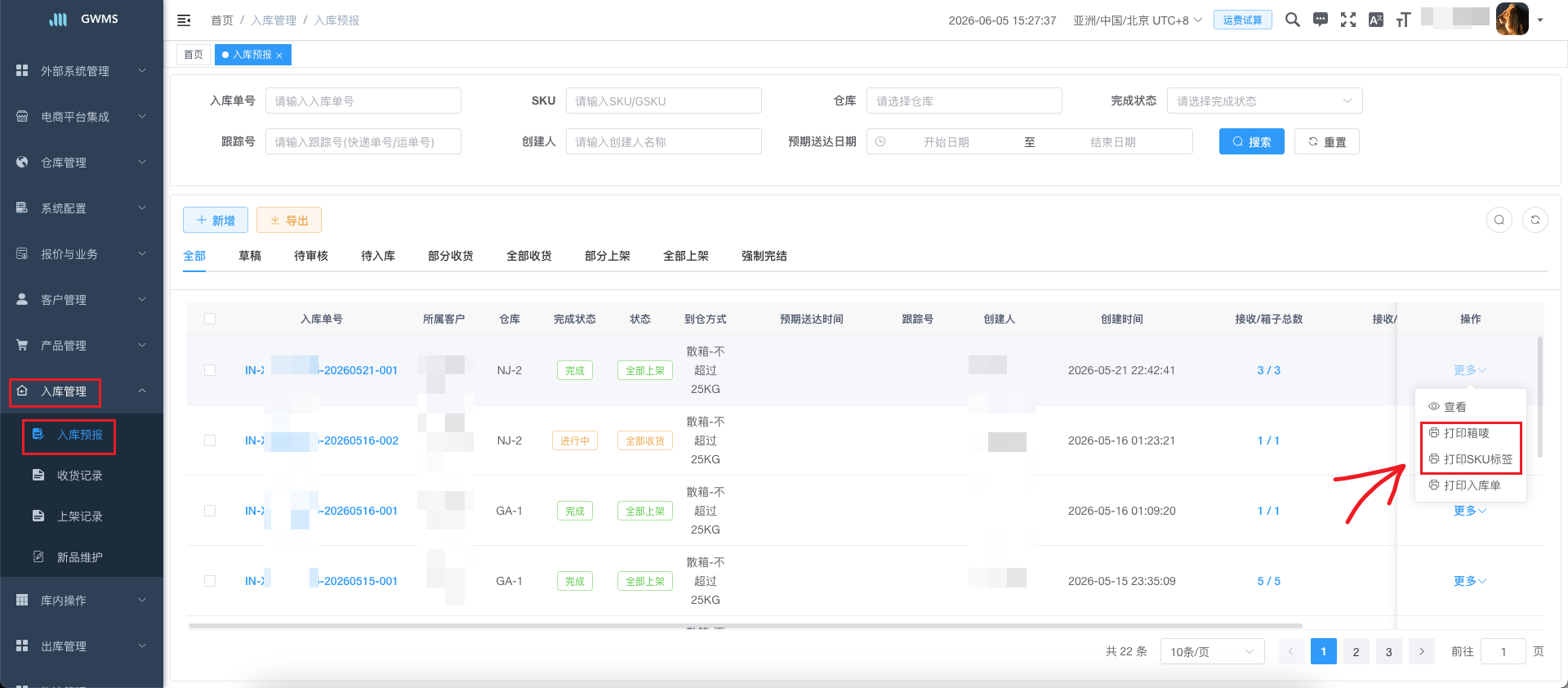
Task: Refresh the table with the round refresh icon
Action: pos(1535,220)
